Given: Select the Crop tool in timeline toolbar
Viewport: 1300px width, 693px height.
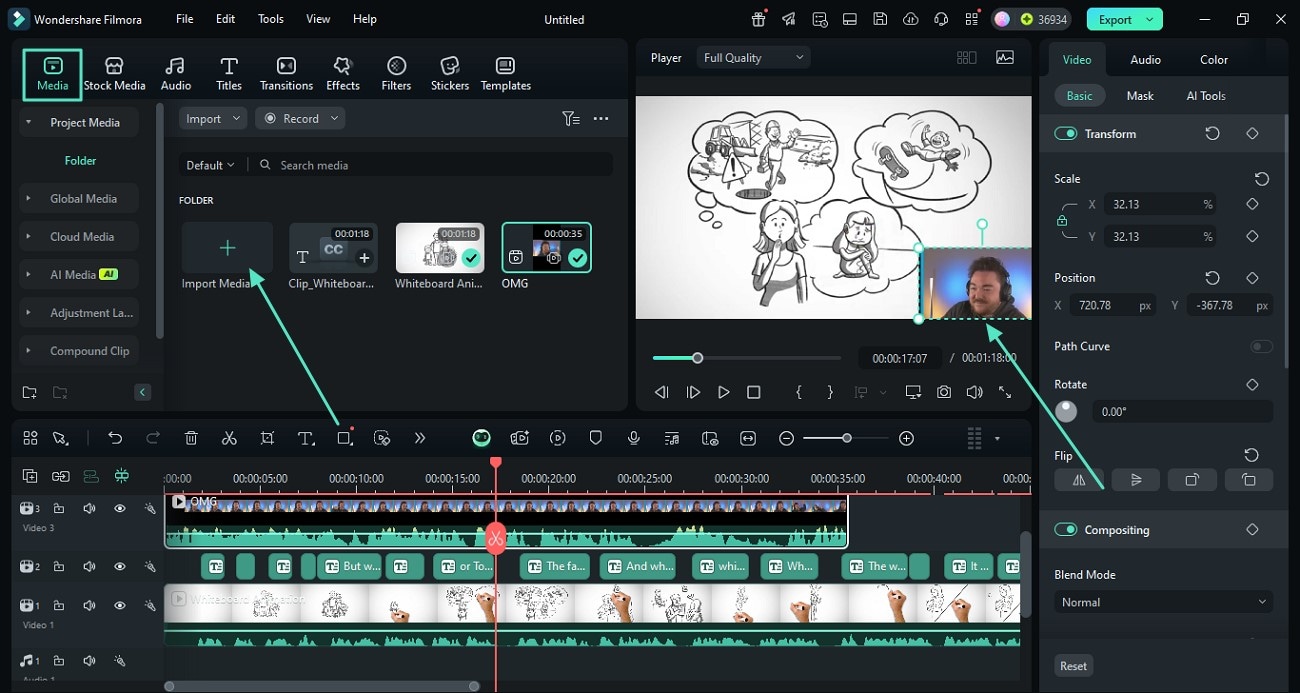Looking at the screenshot, I should point(267,438).
